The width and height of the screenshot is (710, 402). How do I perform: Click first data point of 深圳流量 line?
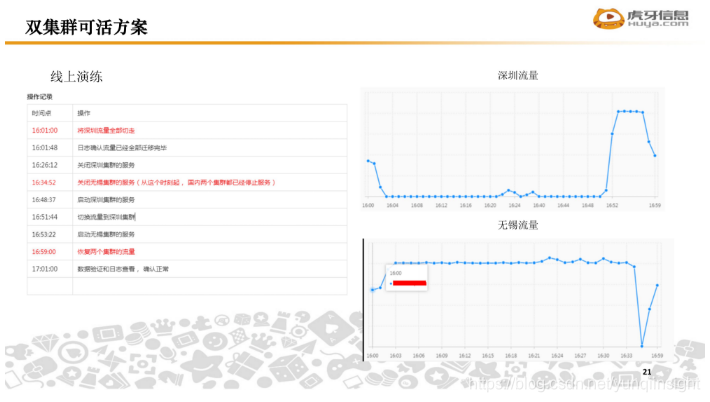click(368, 161)
